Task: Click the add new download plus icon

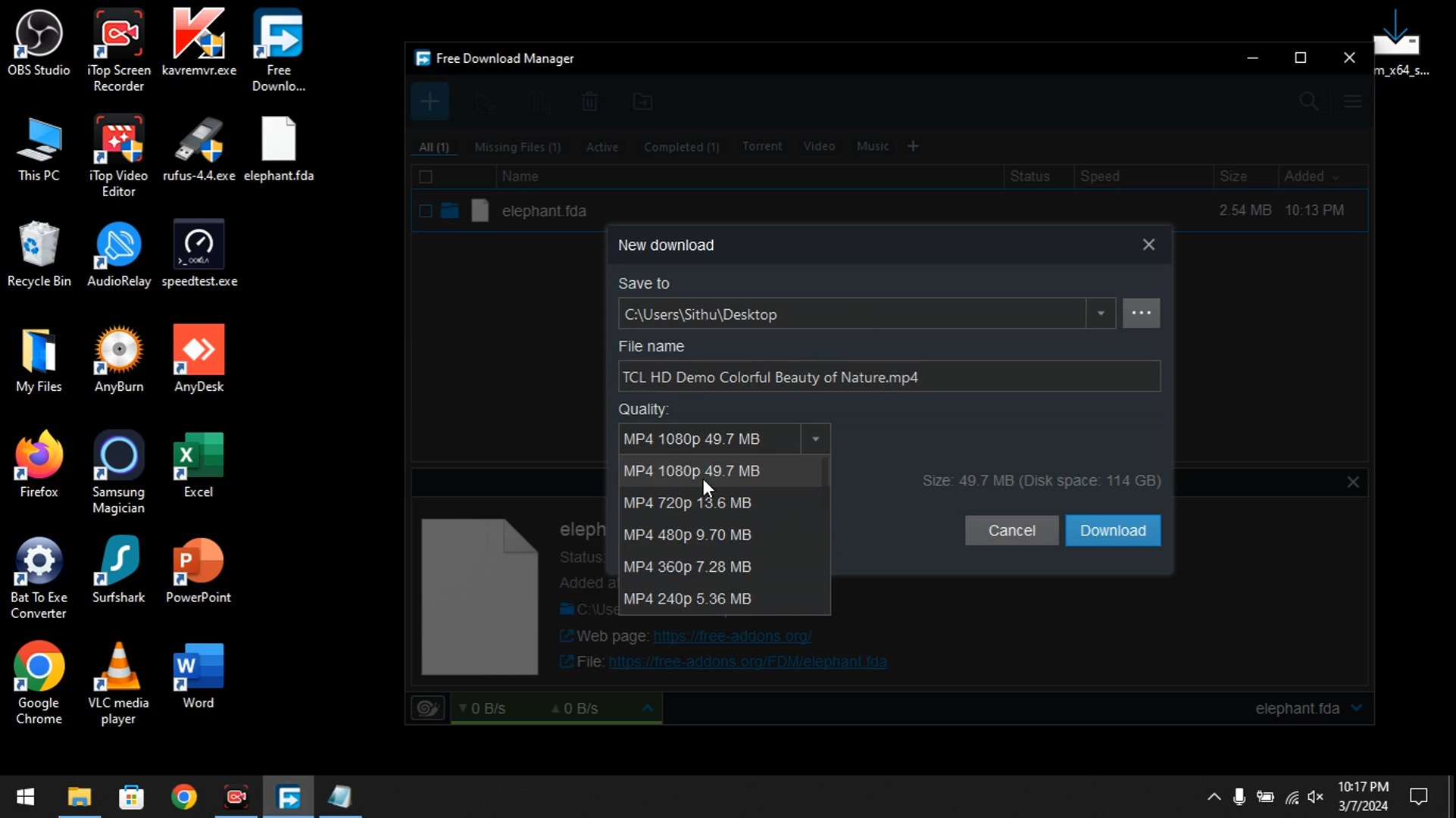Action: point(430,101)
